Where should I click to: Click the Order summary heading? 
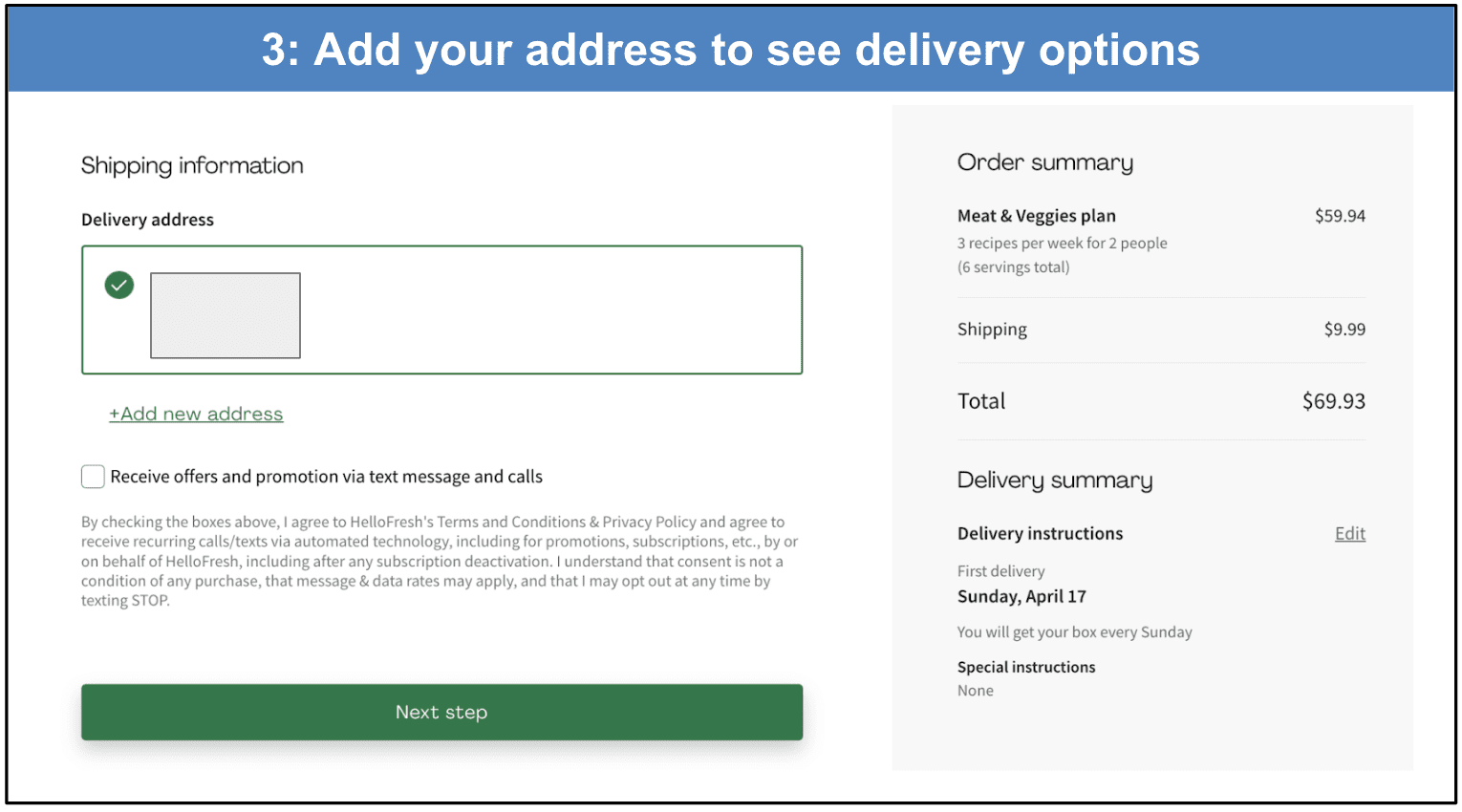tap(1043, 162)
